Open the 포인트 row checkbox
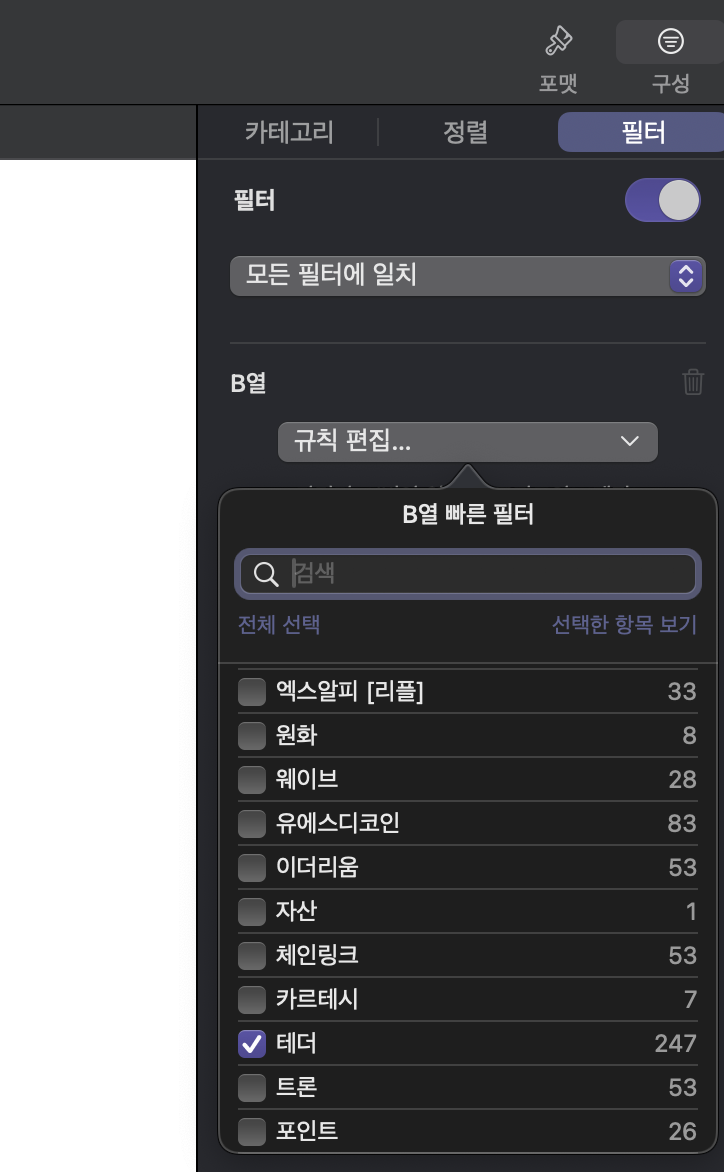This screenshot has height=1172, width=724. click(252, 1131)
